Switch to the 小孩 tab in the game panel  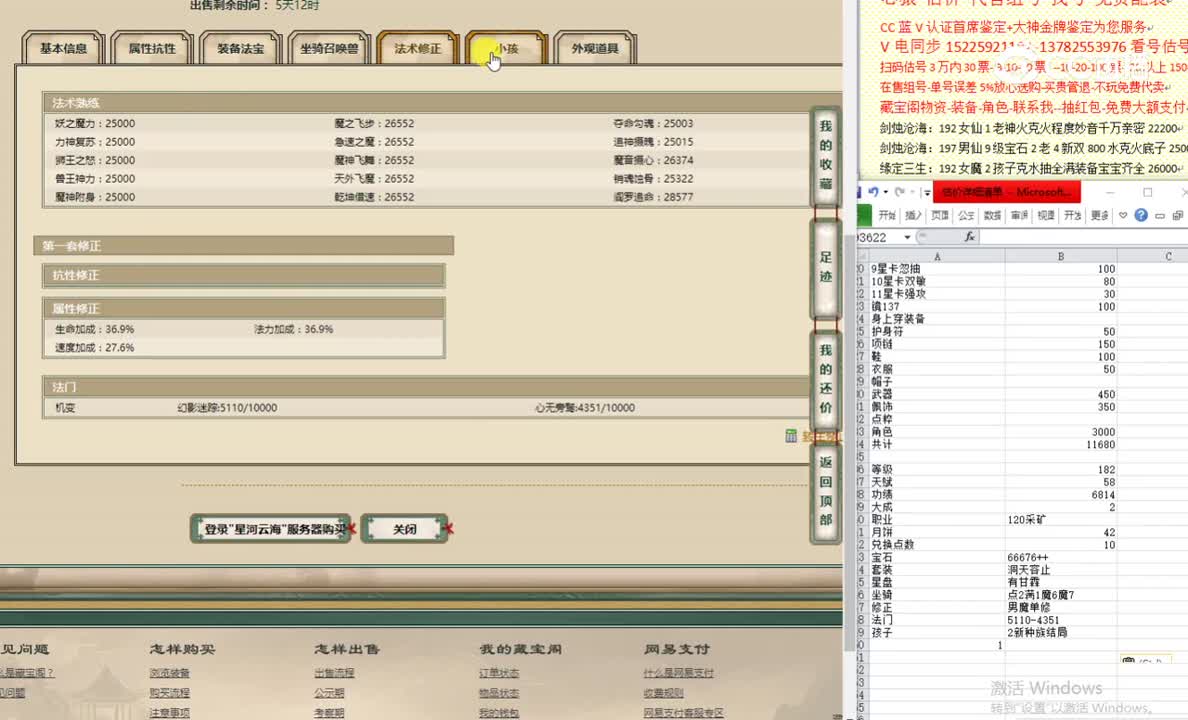[505, 47]
